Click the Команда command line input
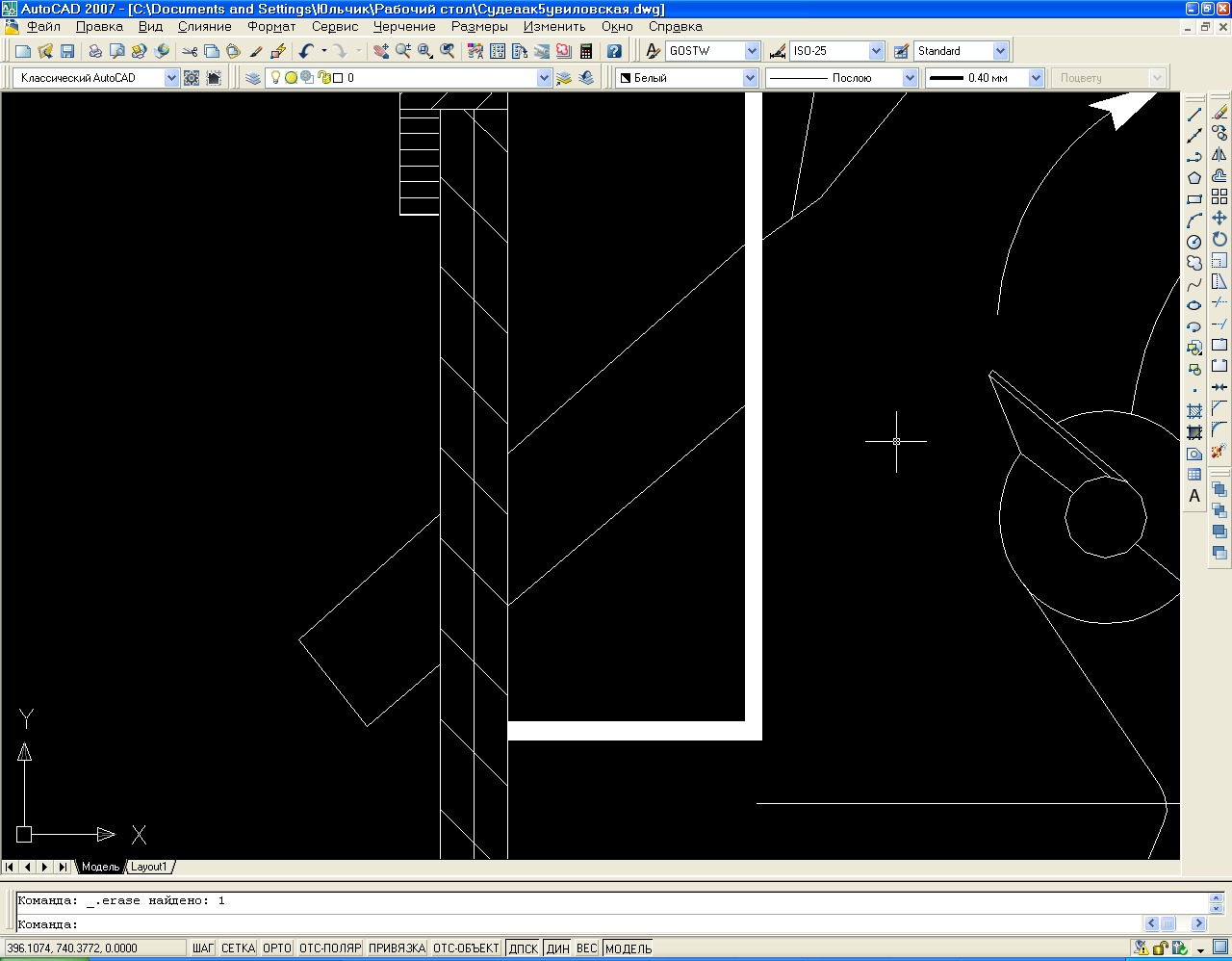Image resolution: width=1232 pixels, height=961 pixels. tap(577, 924)
